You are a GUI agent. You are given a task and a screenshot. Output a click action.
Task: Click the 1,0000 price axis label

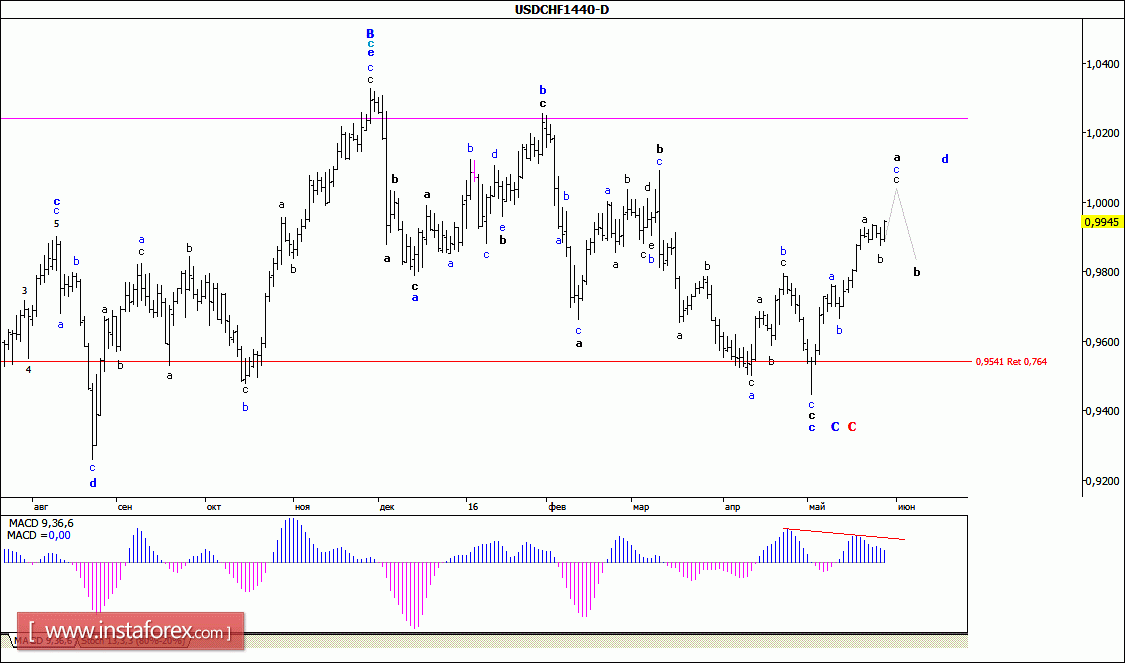[1103, 203]
